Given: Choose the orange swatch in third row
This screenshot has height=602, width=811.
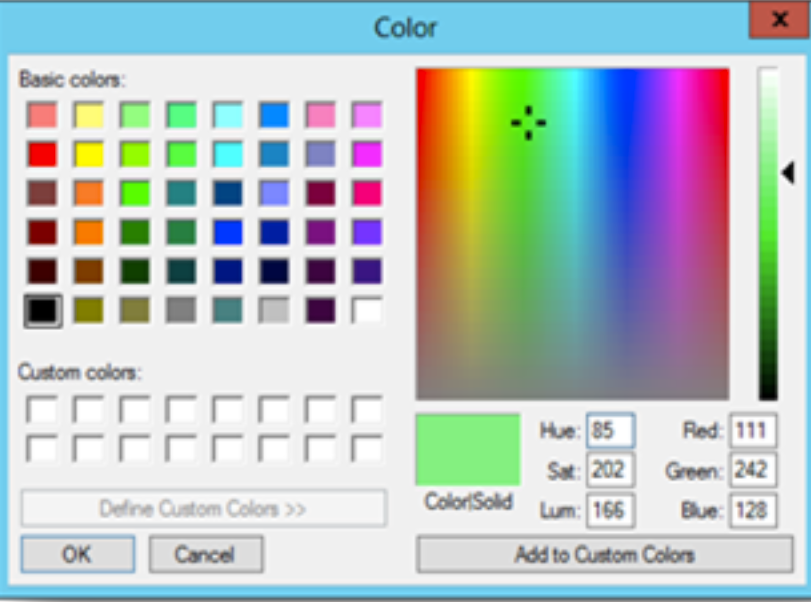Looking at the screenshot, I should (x=89, y=193).
